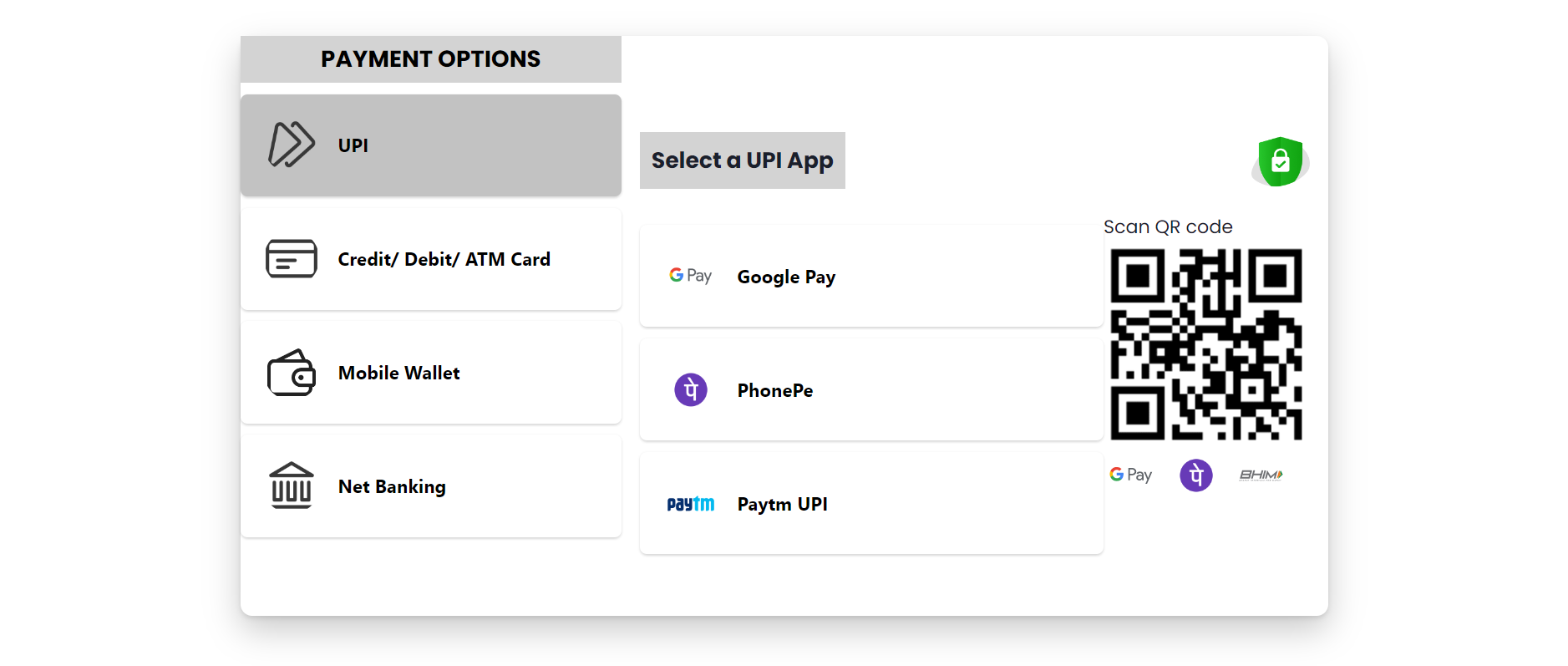Image resolution: width=1568 pixels, height=666 pixels.
Task: Click the green secure shield icon
Action: tap(1280, 161)
